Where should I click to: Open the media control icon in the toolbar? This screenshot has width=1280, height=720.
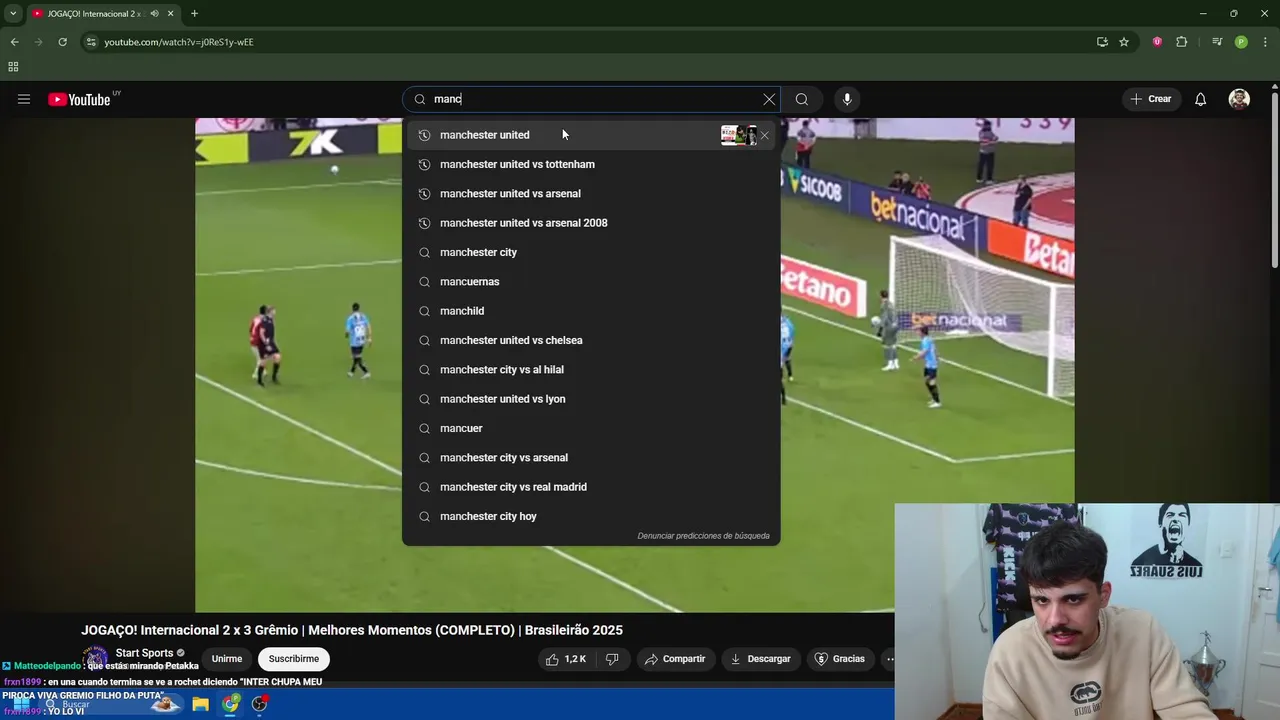(x=1217, y=42)
